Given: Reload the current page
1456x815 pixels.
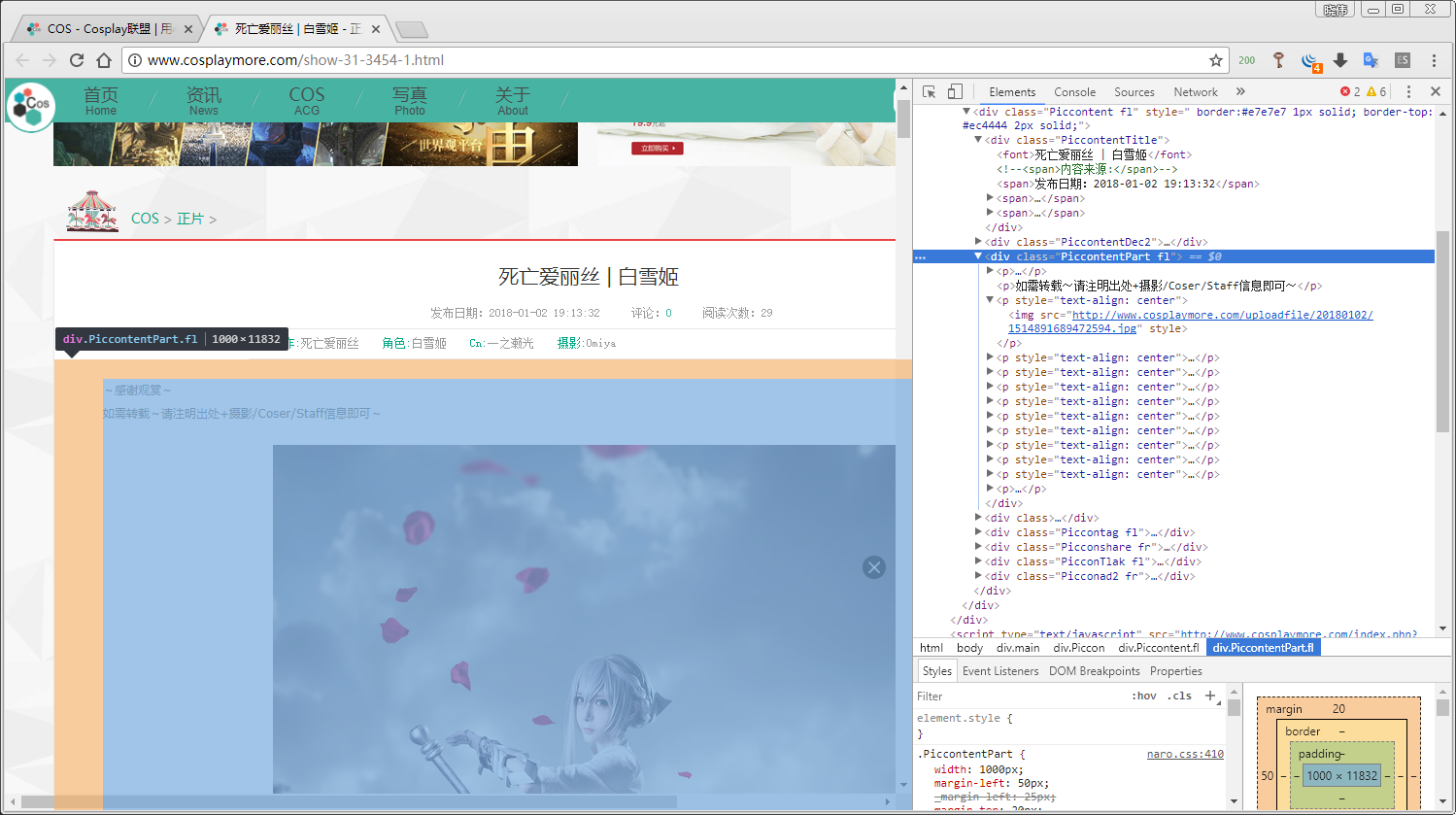Looking at the screenshot, I should pos(77,60).
